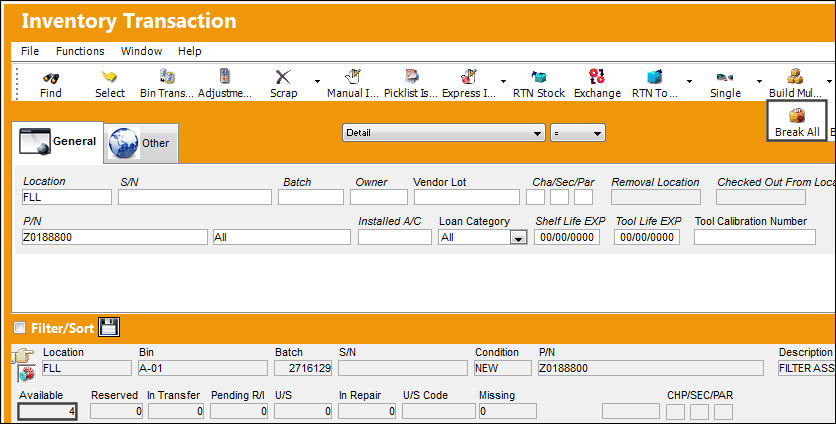Screen dimensions: 836x424
Task: Click the Single toolbar icon
Action: (x=725, y=77)
